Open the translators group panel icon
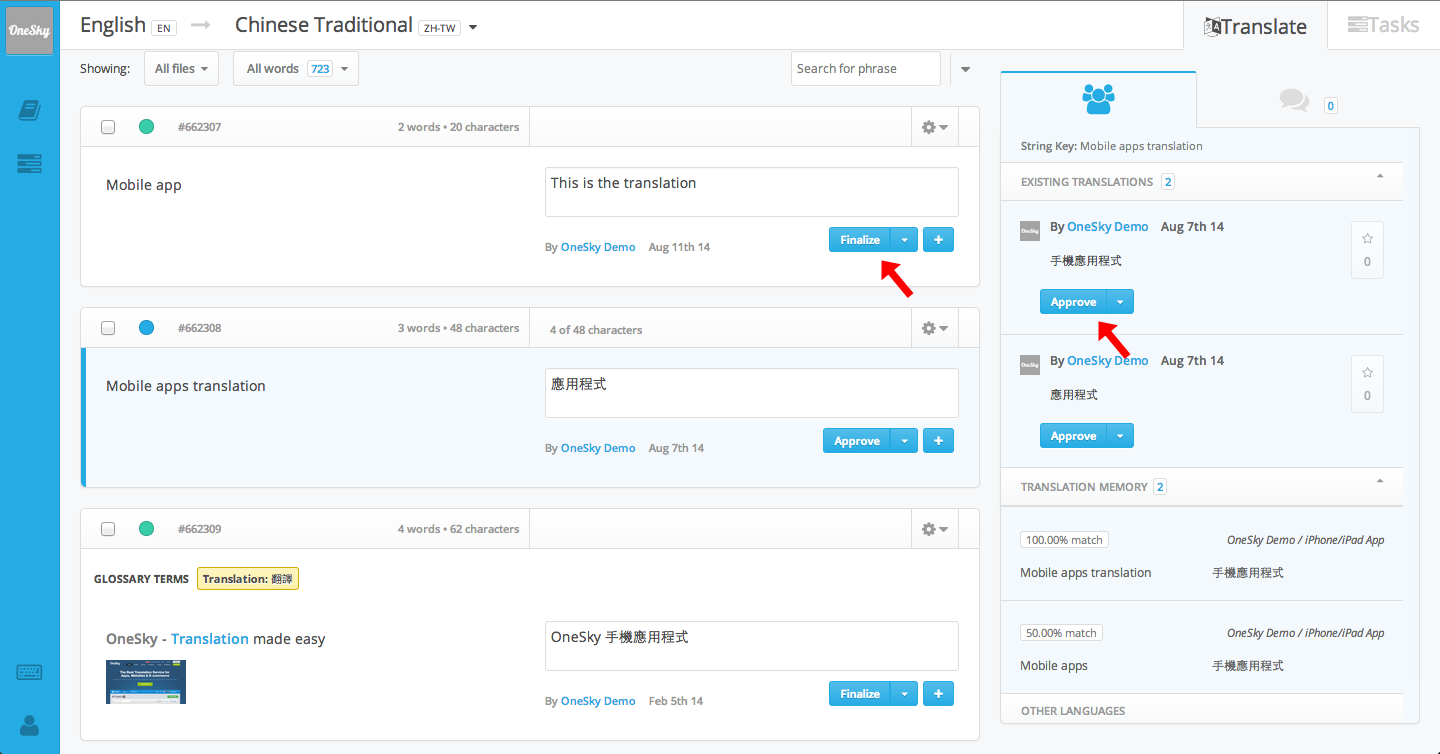 click(1098, 99)
